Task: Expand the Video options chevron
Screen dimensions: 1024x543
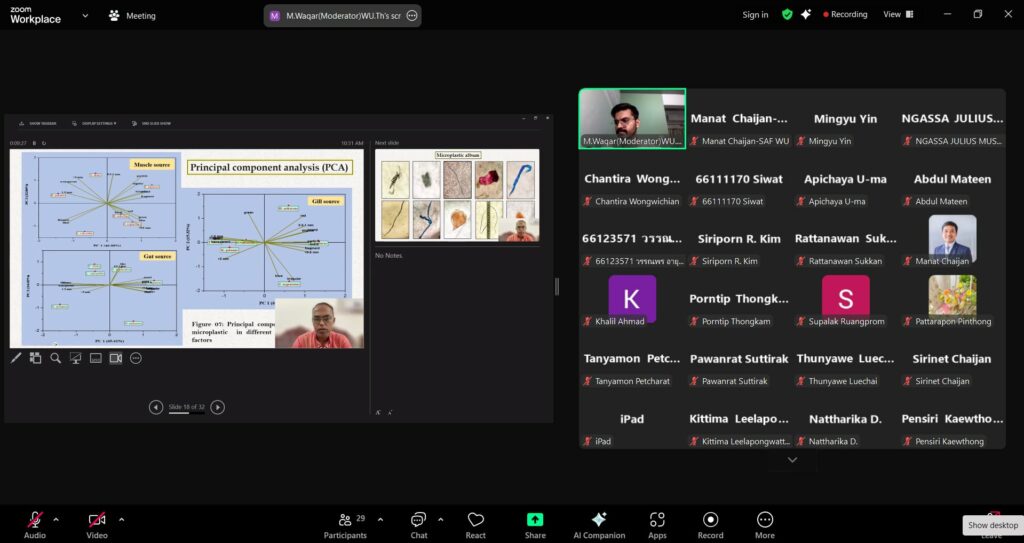Action: pos(121,519)
